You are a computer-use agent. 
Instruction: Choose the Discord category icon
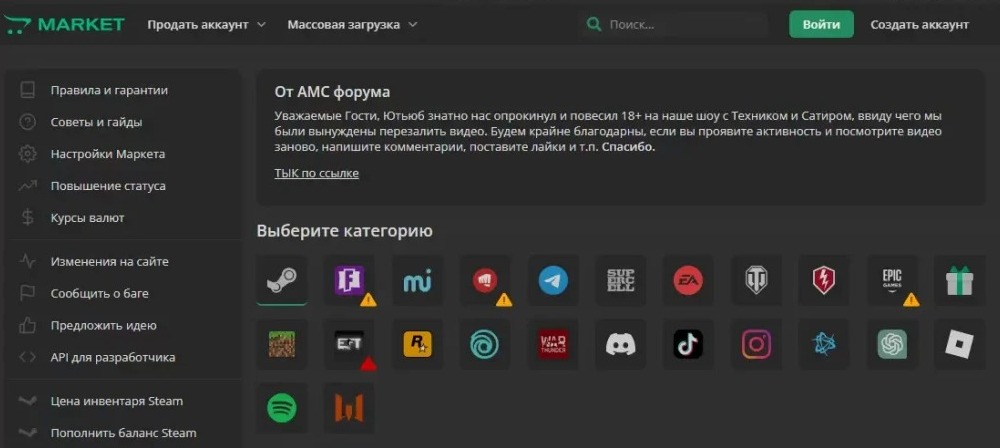pyautogui.click(x=621, y=345)
